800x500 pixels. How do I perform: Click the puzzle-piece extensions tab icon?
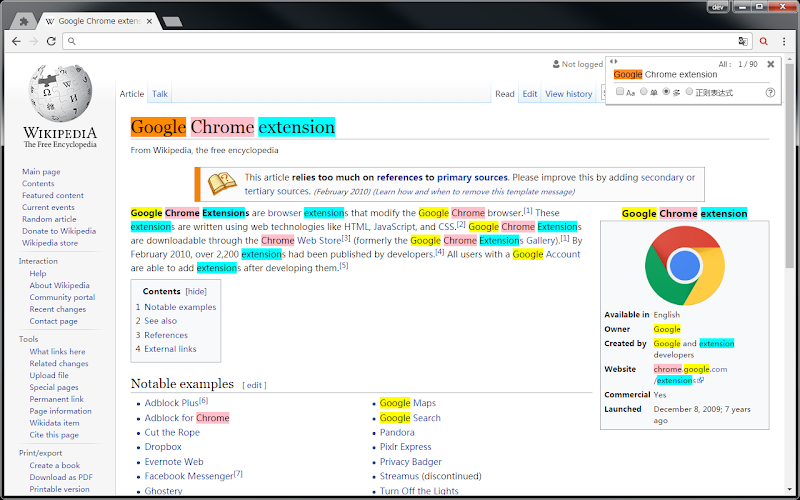(23, 21)
